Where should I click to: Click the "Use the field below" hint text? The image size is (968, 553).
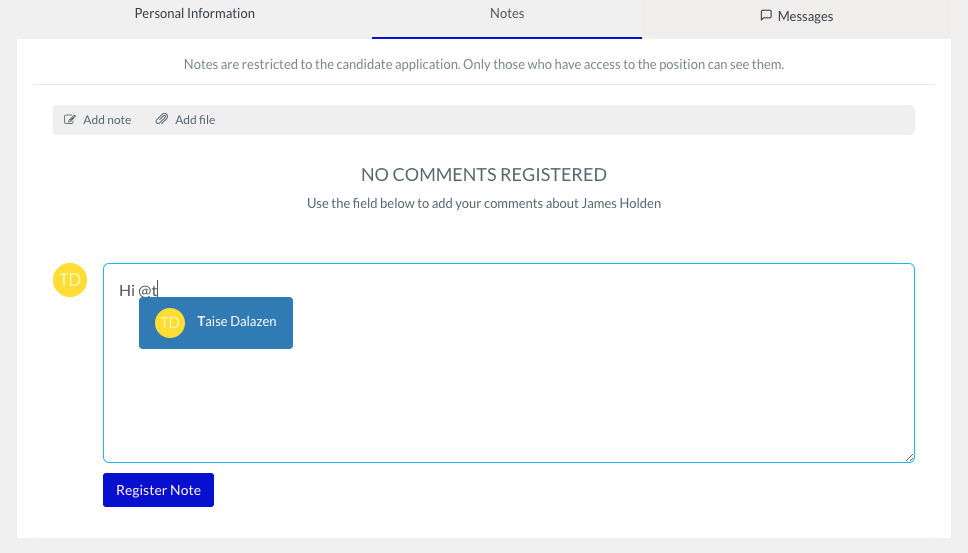[x=484, y=203]
